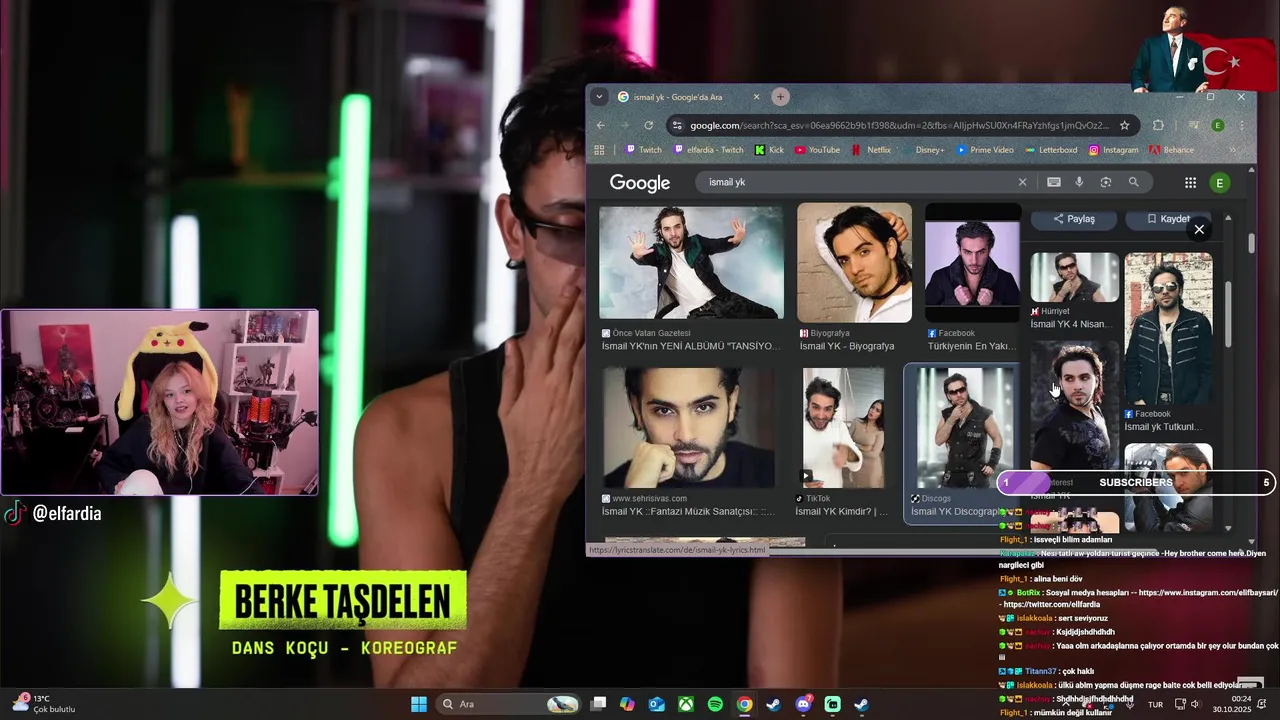This screenshot has width=1280, height=720.
Task: Close the 'ismail yk' browser tab
Action: 756,97
